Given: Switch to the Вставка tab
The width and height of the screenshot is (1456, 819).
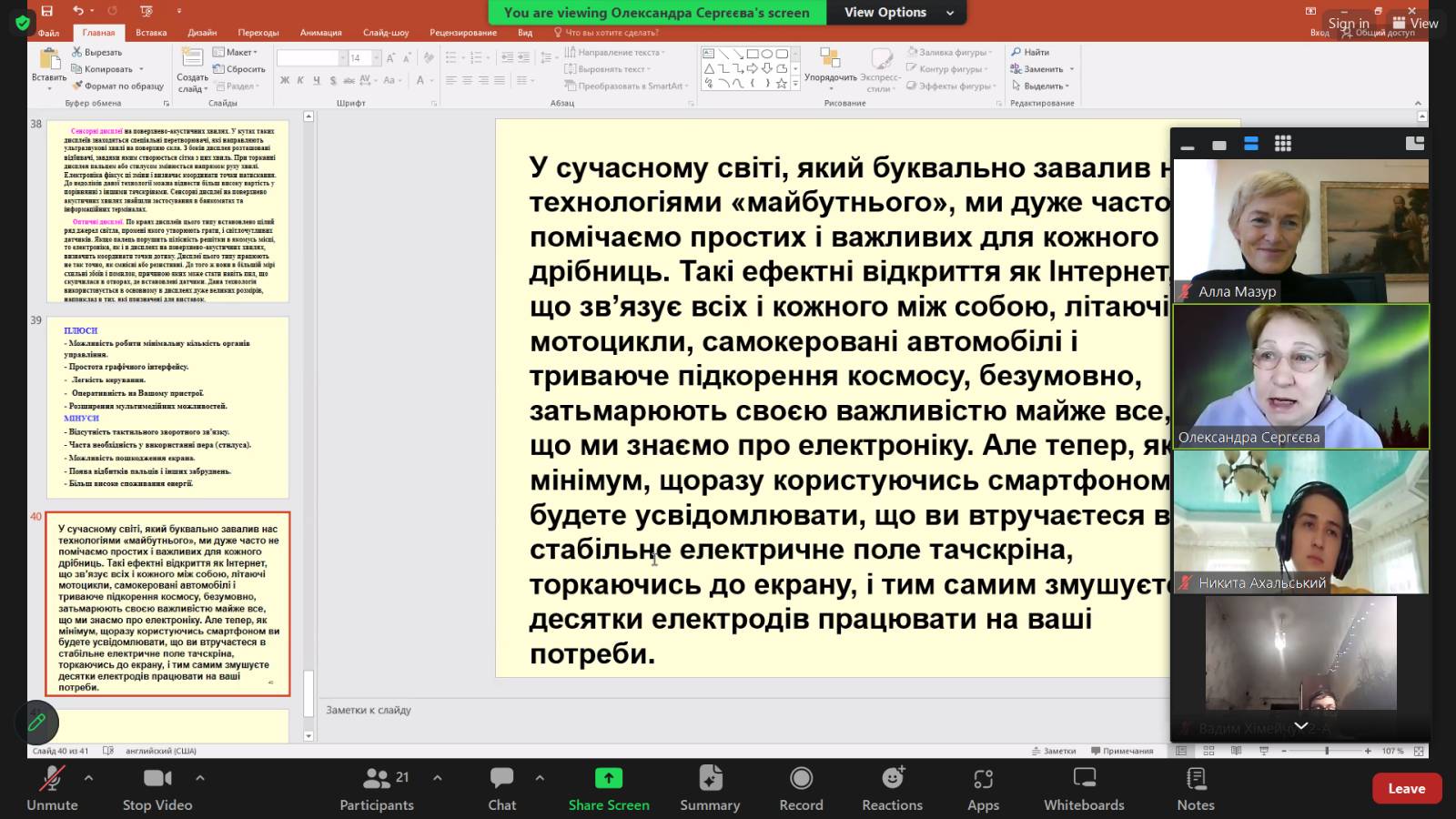Looking at the screenshot, I should pyautogui.click(x=151, y=33).
